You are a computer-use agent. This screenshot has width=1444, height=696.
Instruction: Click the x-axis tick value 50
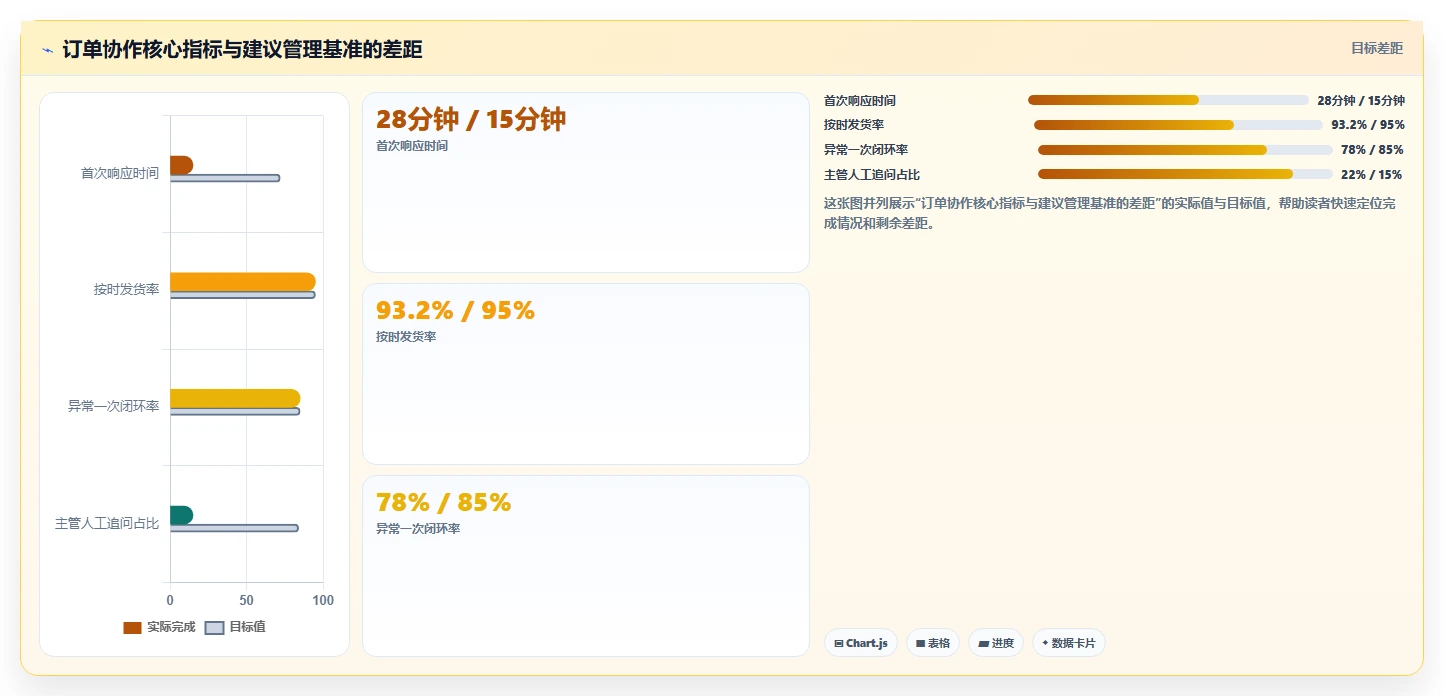click(x=246, y=600)
